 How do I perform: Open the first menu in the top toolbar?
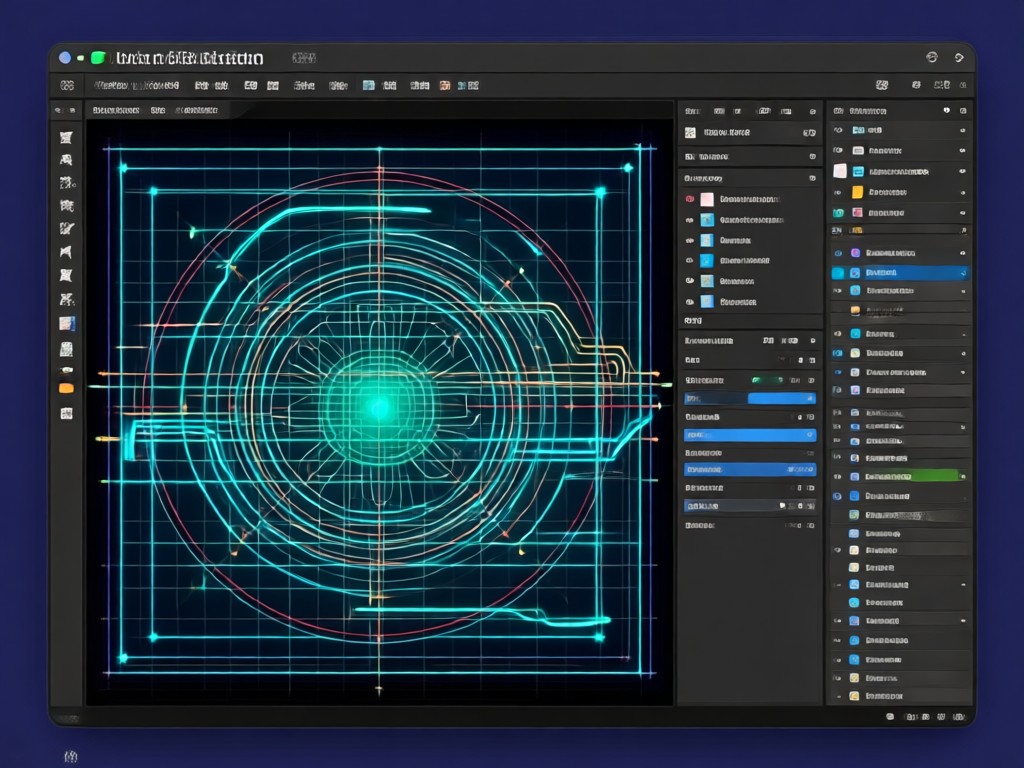click(136, 86)
